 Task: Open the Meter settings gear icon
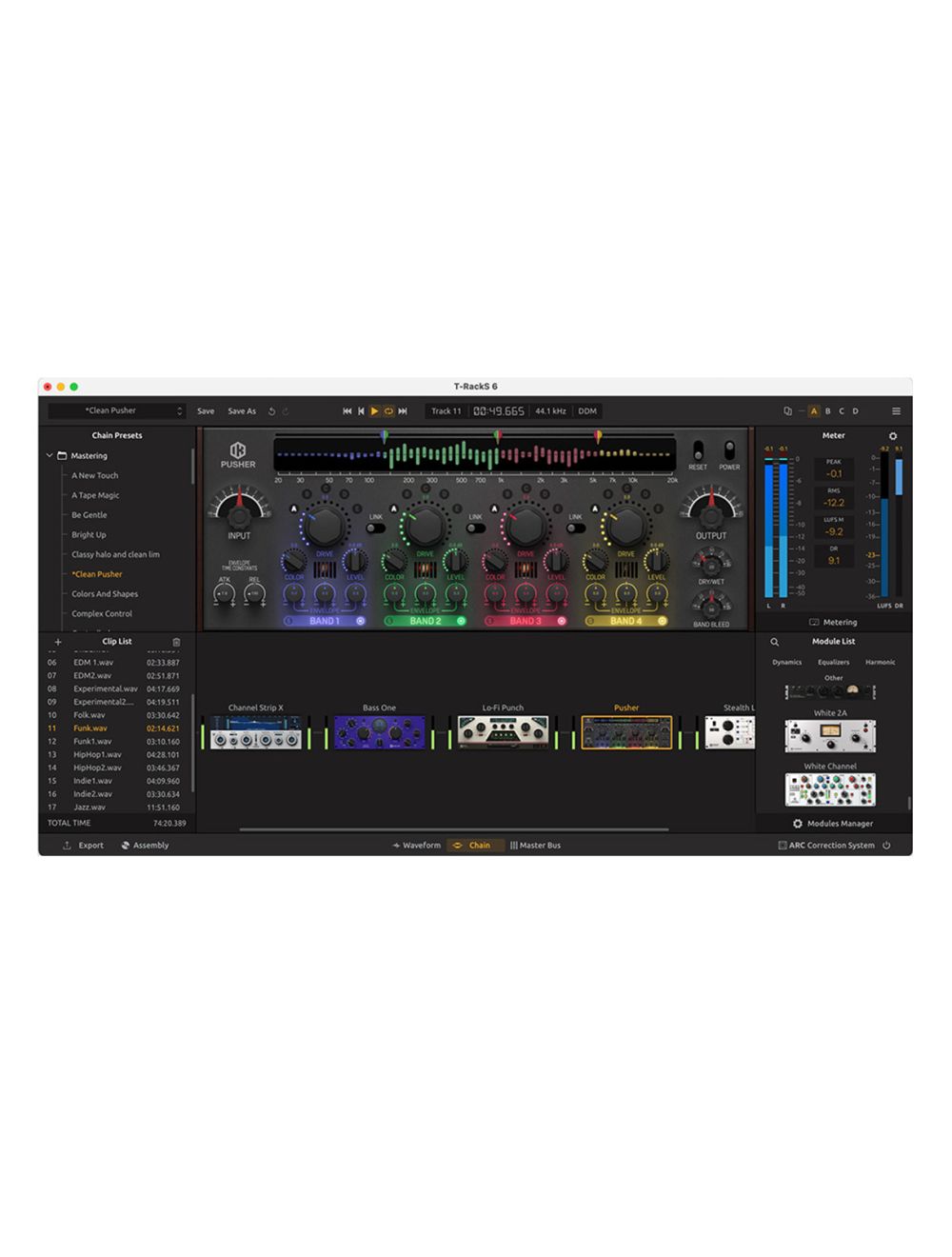pos(892,435)
